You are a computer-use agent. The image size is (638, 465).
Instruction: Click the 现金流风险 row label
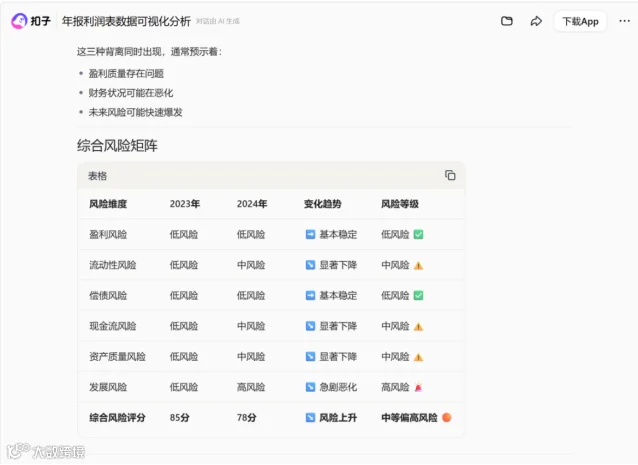pos(113,326)
